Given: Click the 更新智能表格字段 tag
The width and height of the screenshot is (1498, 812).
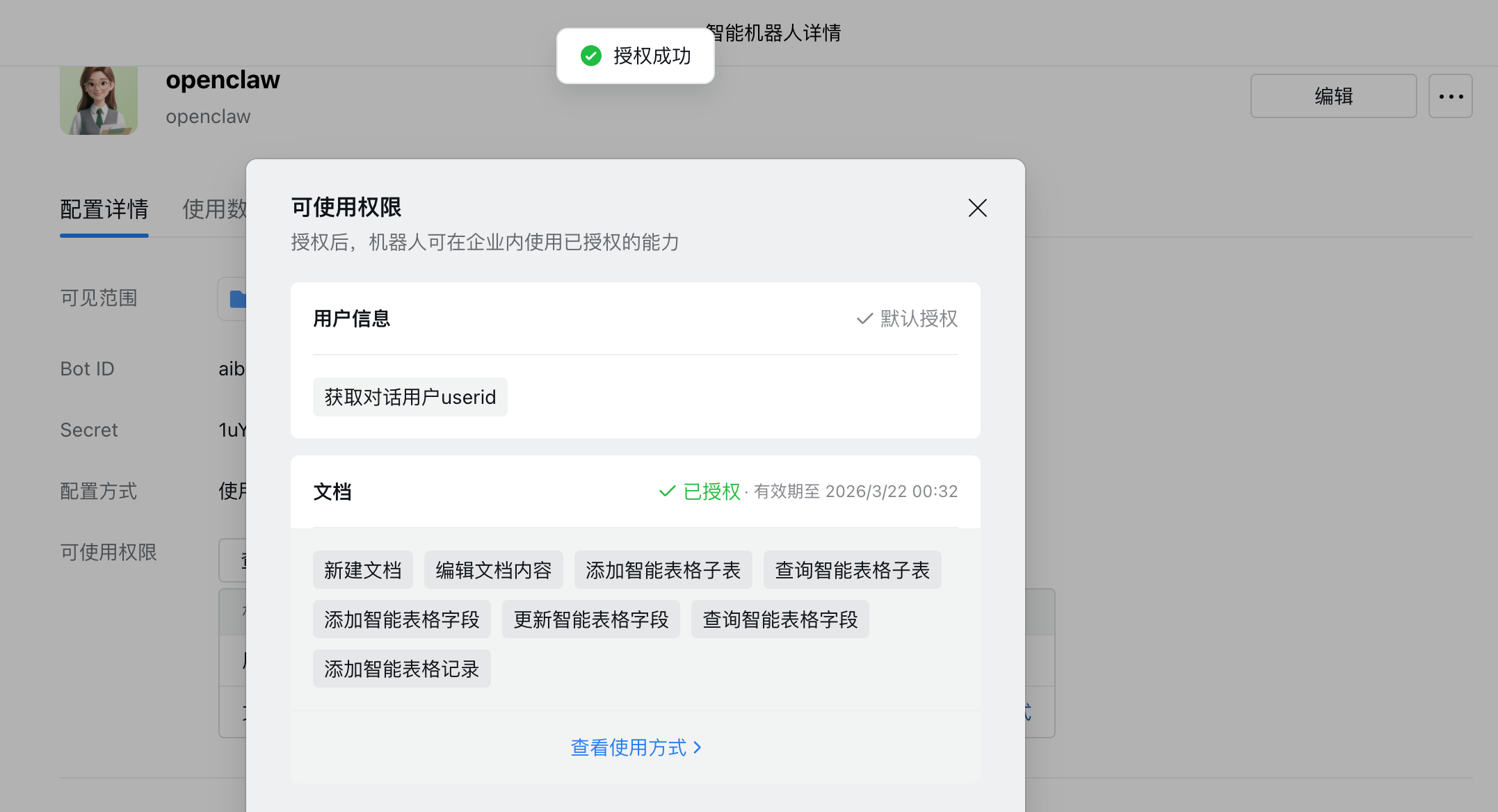Looking at the screenshot, I should [x=590, y=619].
